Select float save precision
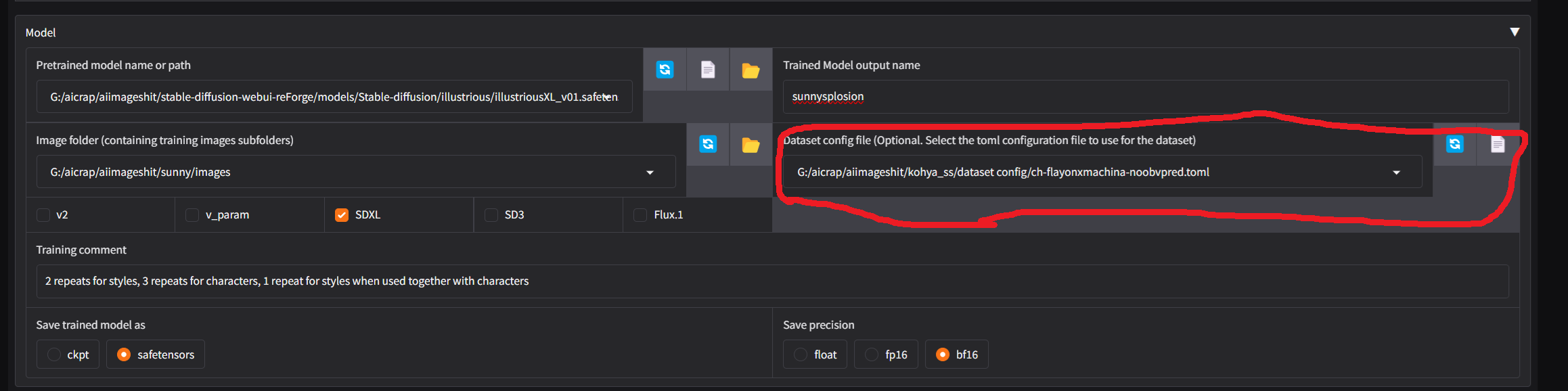This screenshot has width=1568, height=391. pos(801,354)
